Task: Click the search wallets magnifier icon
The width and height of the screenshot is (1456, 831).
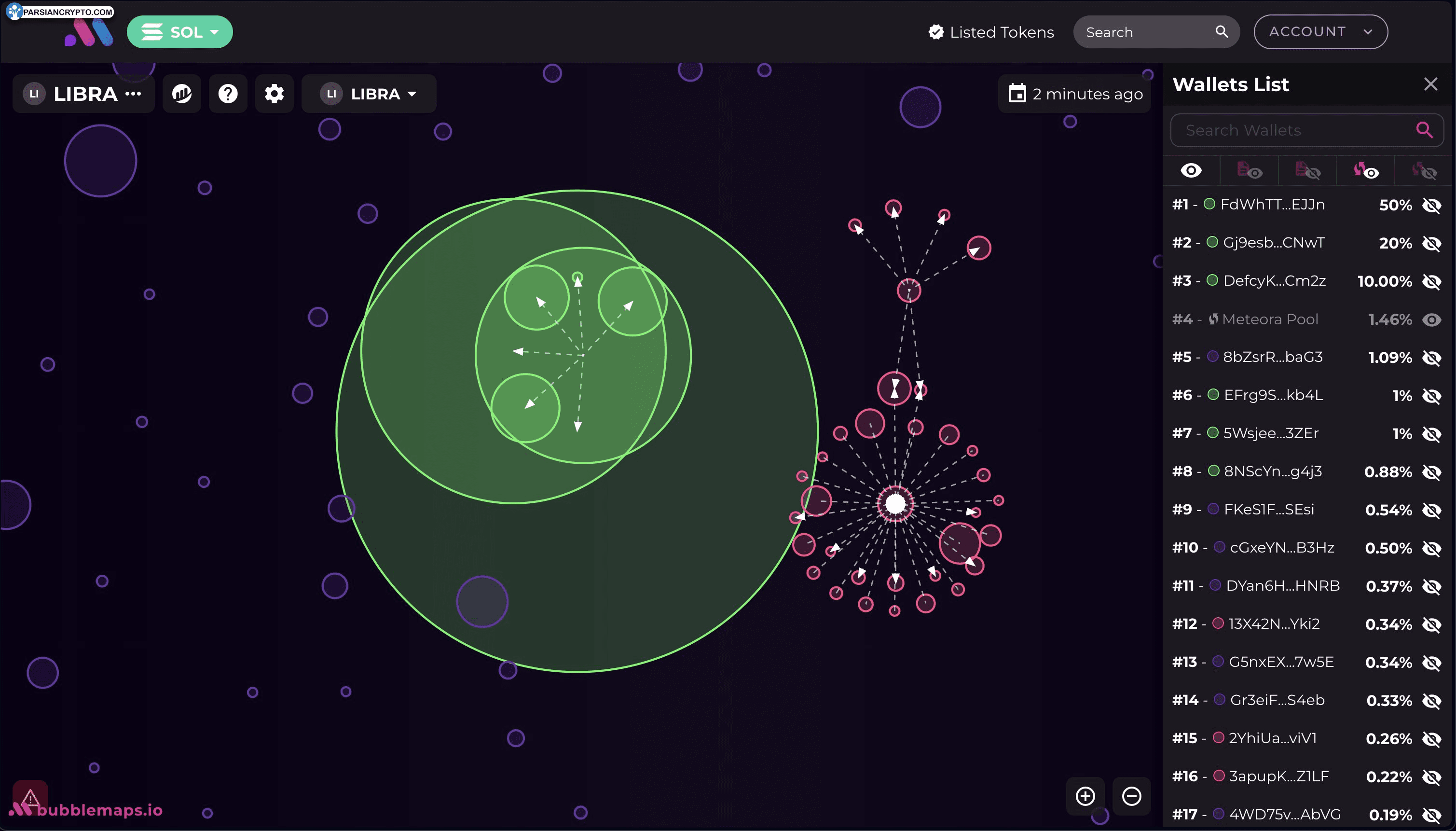Action: (x=1425, y=129)
